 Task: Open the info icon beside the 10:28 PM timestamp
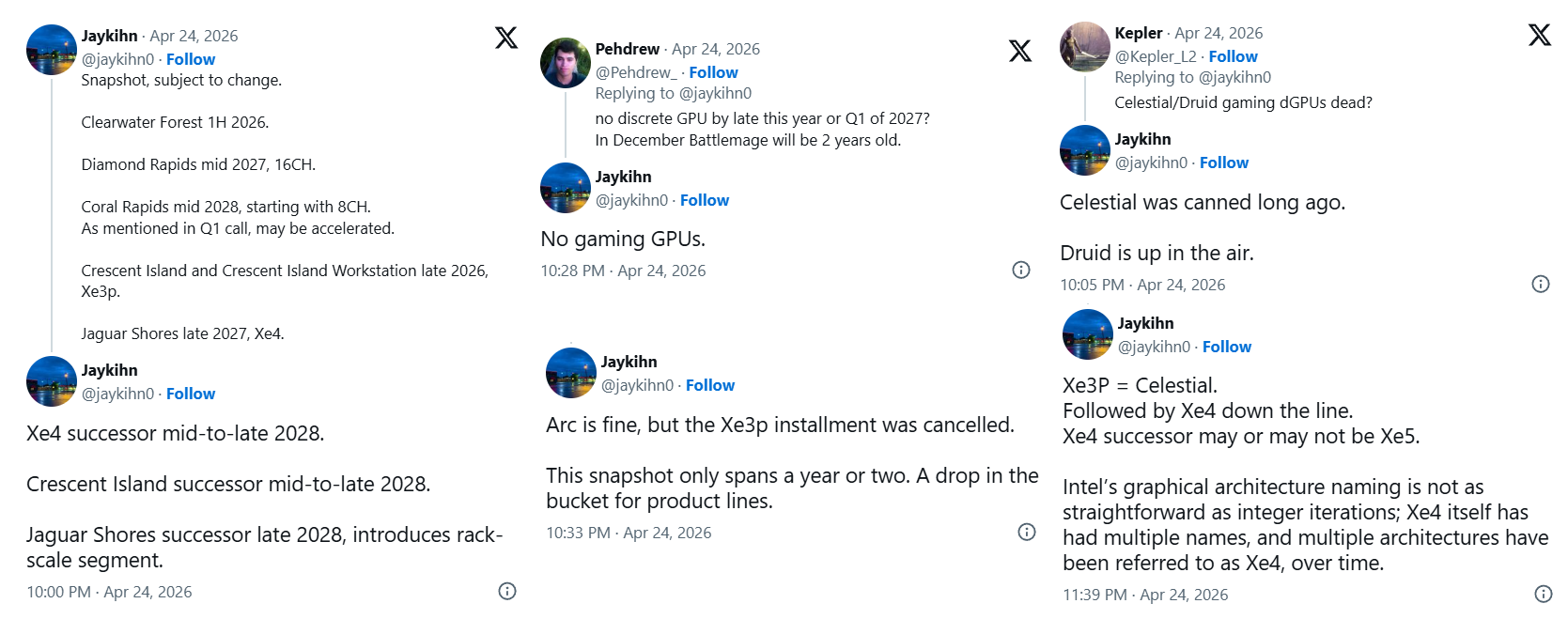coord(1021,271)
